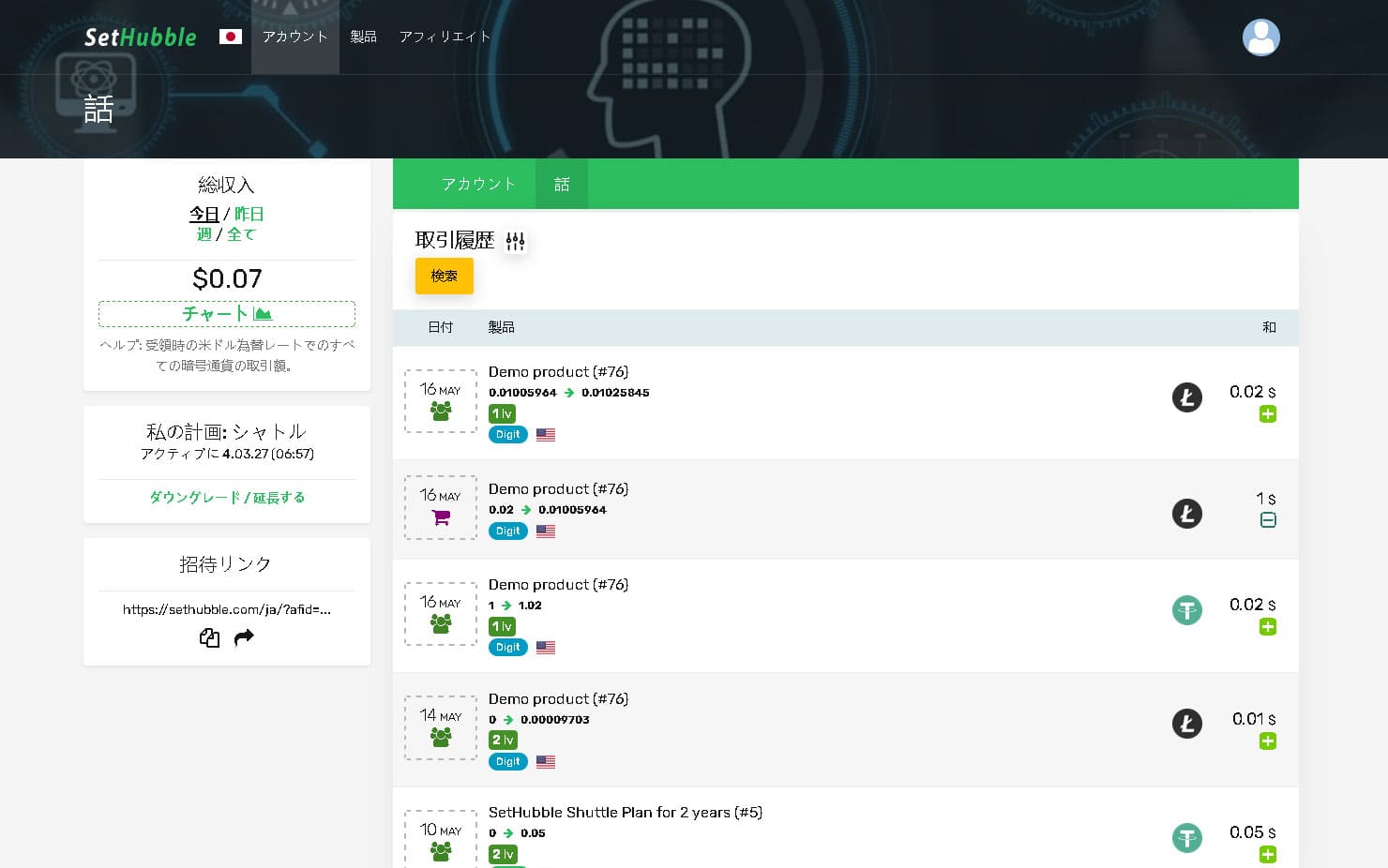Open the チャート chart button
The height and width of the screenshot is (868, 1388).
click(226, 313)
